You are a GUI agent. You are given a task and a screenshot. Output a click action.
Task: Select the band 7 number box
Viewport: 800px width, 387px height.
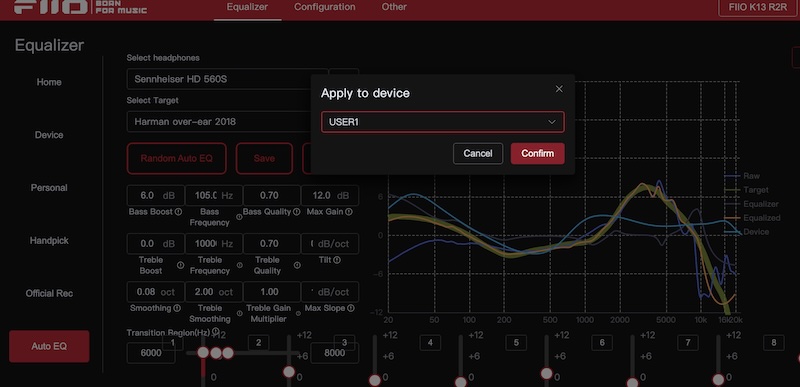688,343
